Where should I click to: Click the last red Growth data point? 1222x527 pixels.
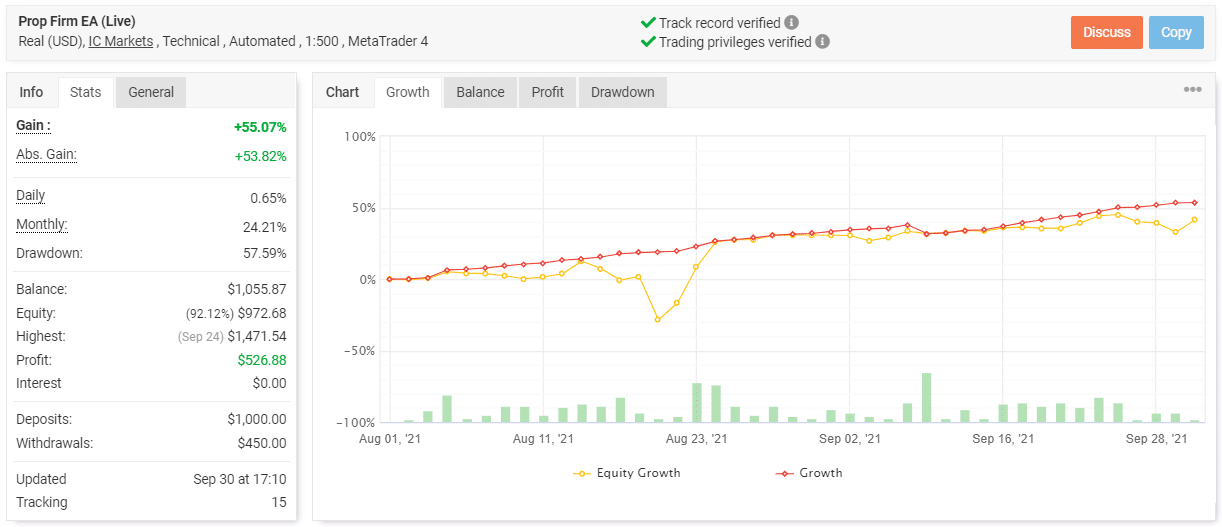tap(1194, 202)
